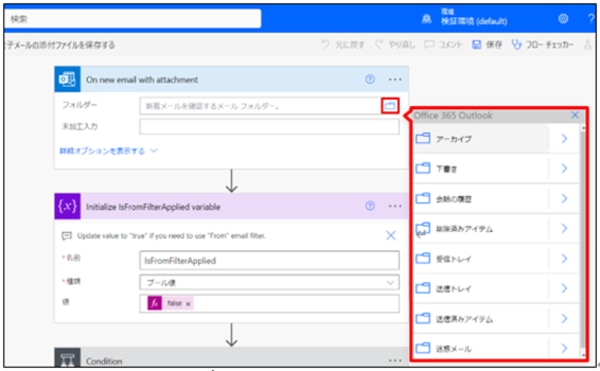
Task: Click the 未加工入力 input field
Action: tap(269, 127)
